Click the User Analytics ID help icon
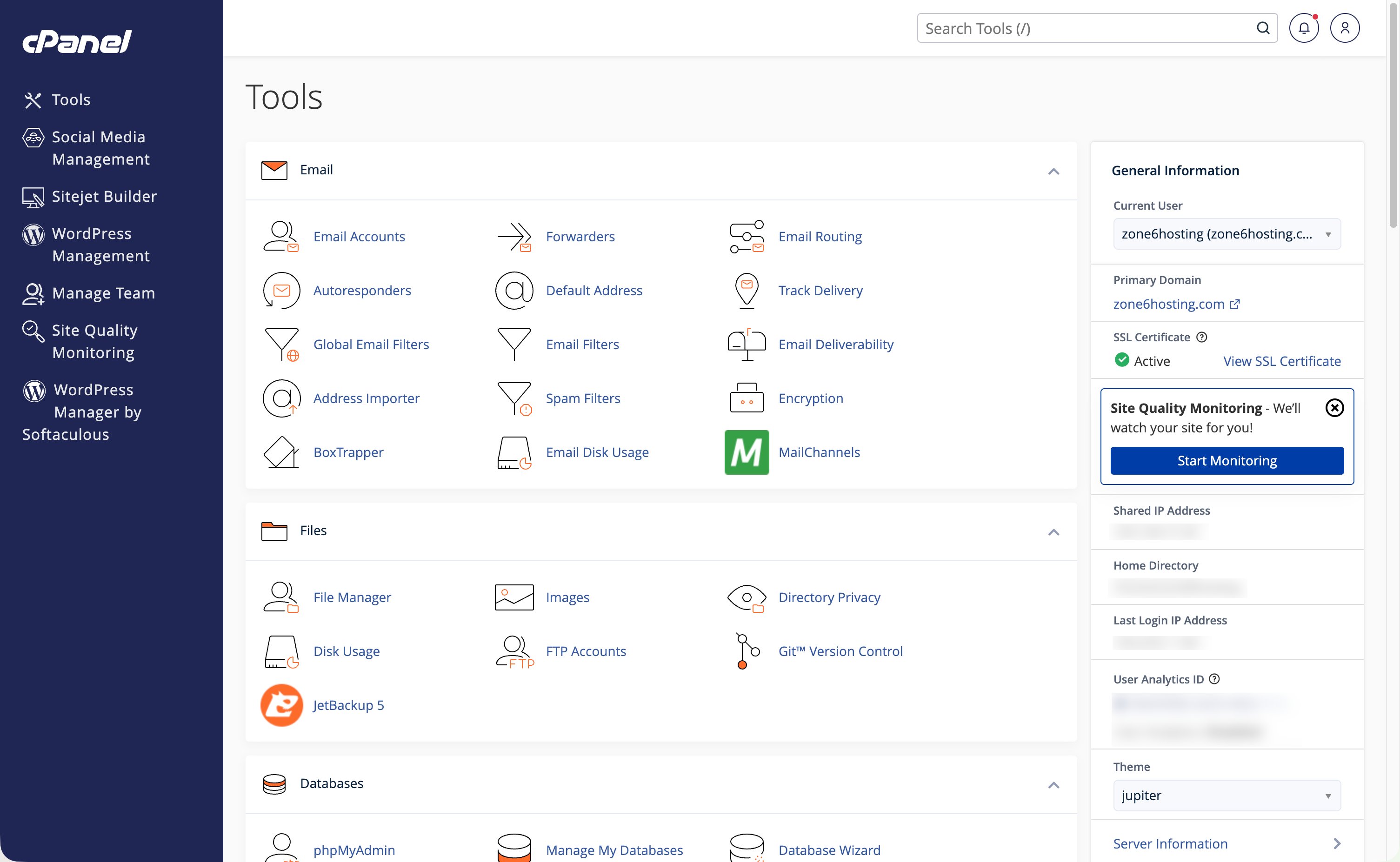This screenshot has width=1400, height=862. (1215, 679)
